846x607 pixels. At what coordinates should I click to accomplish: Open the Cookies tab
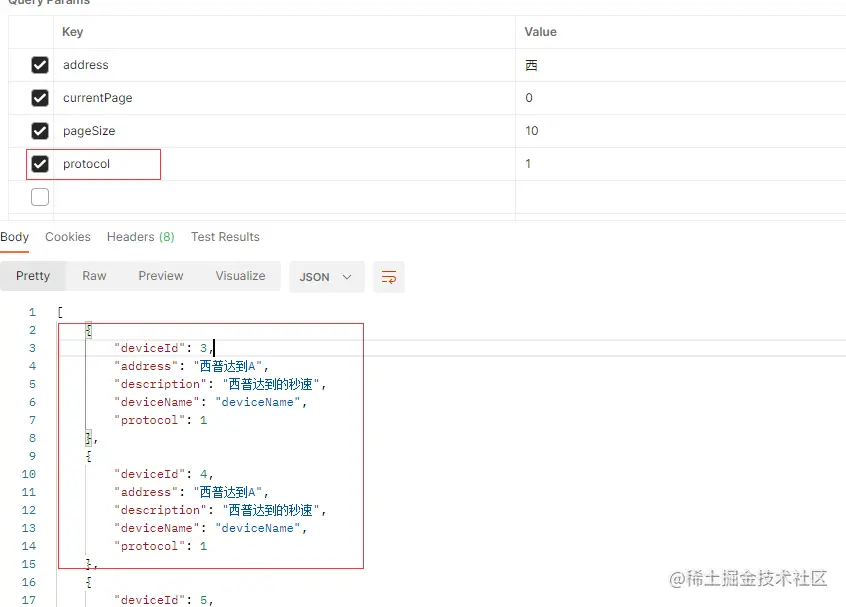point(68,237)
